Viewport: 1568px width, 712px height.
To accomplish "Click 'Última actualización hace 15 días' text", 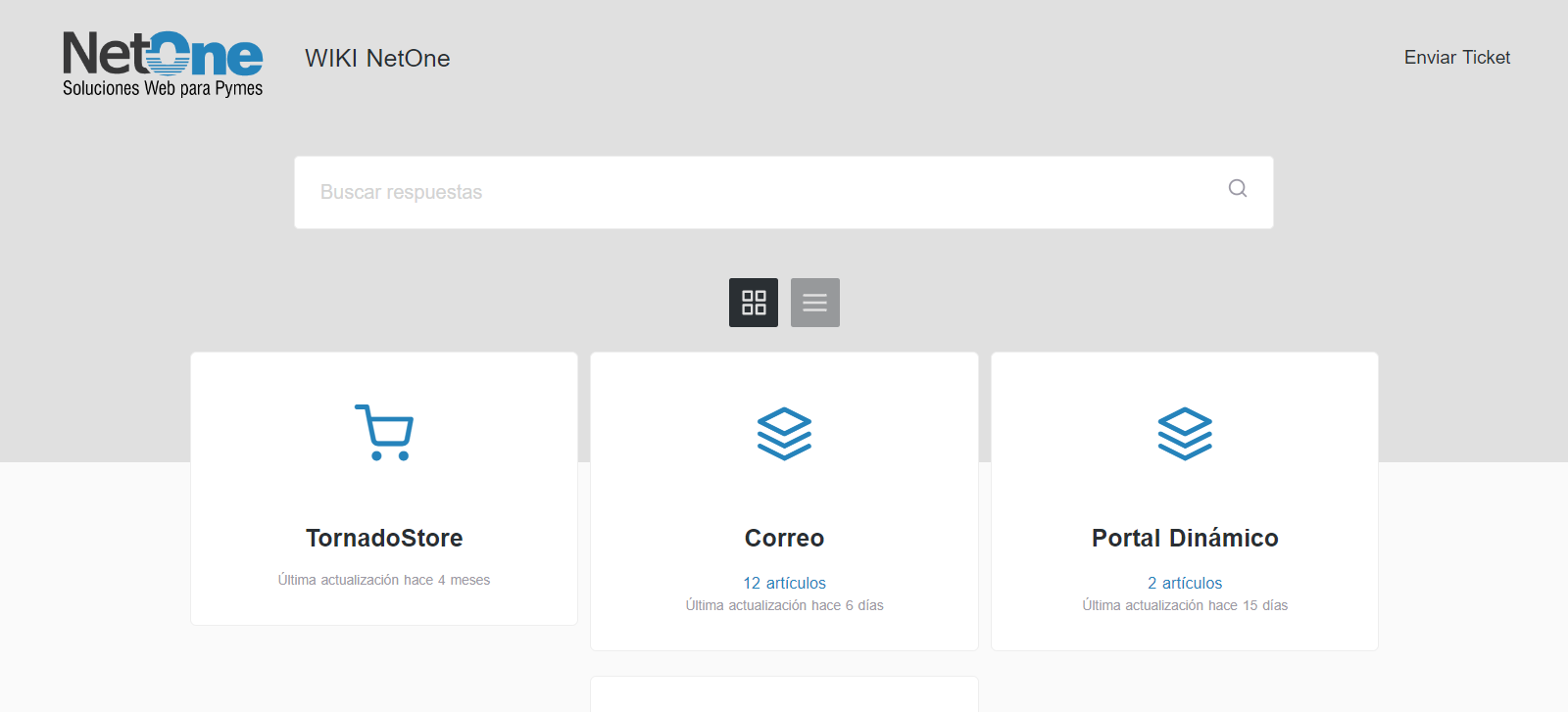I will click(1185, 605).
